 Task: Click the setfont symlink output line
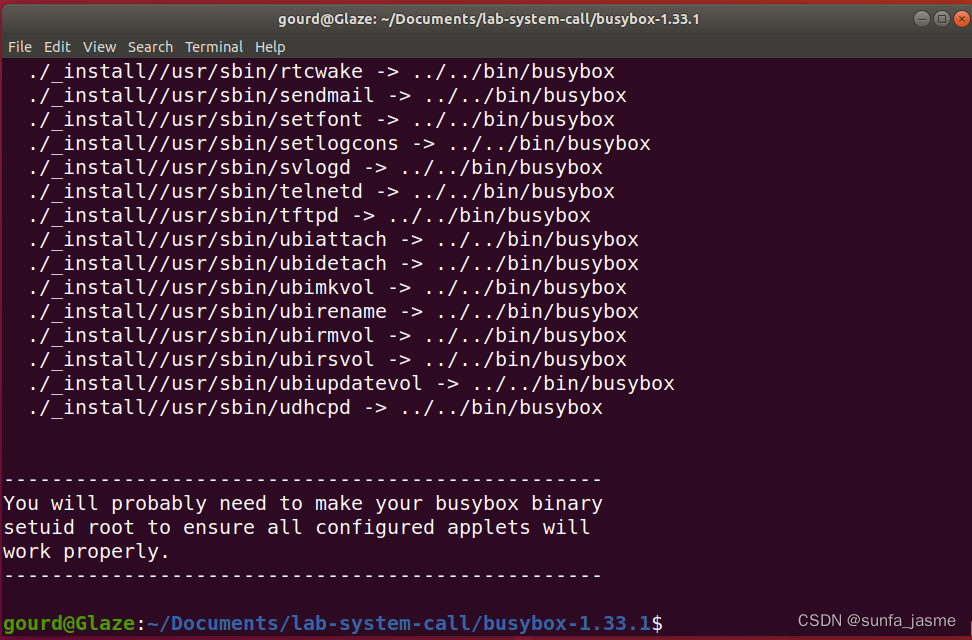[x=321, y=120]
